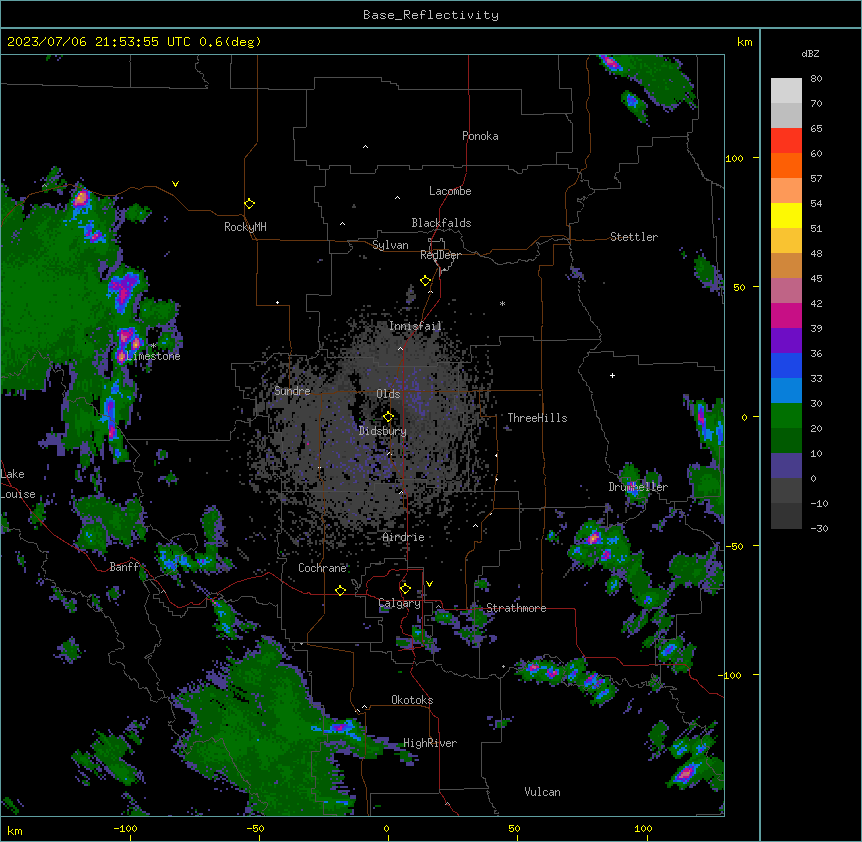Screen dimensions: 862x842
Task: Click the km unit label at top right
Action: (744, 42)
